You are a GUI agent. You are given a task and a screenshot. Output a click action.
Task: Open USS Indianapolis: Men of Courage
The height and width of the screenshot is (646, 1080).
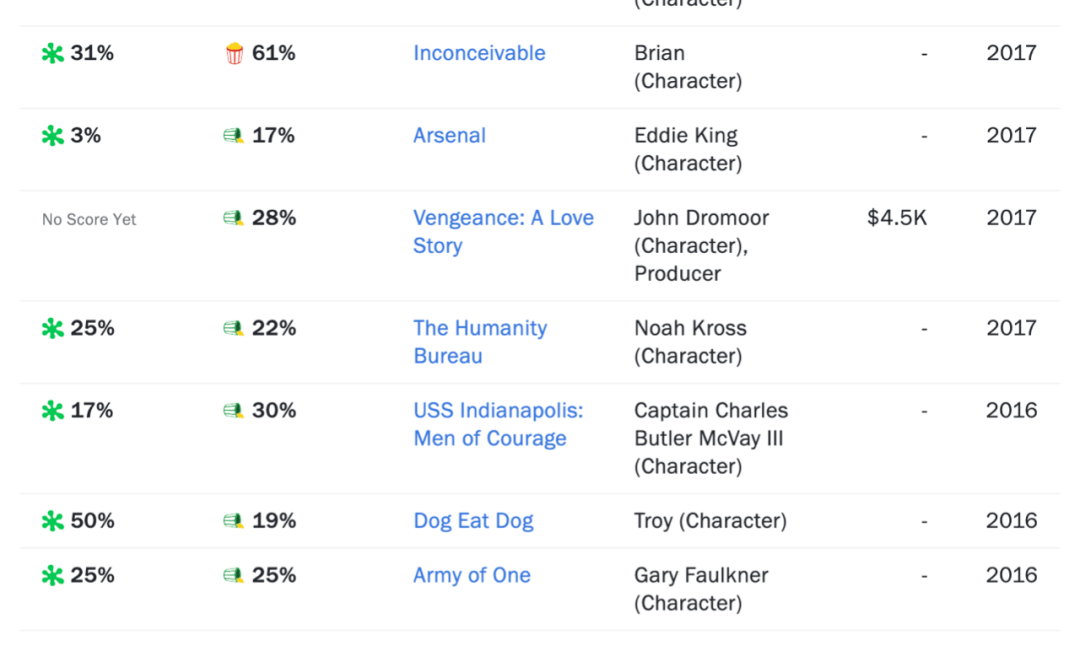click(x=498, y=424)
